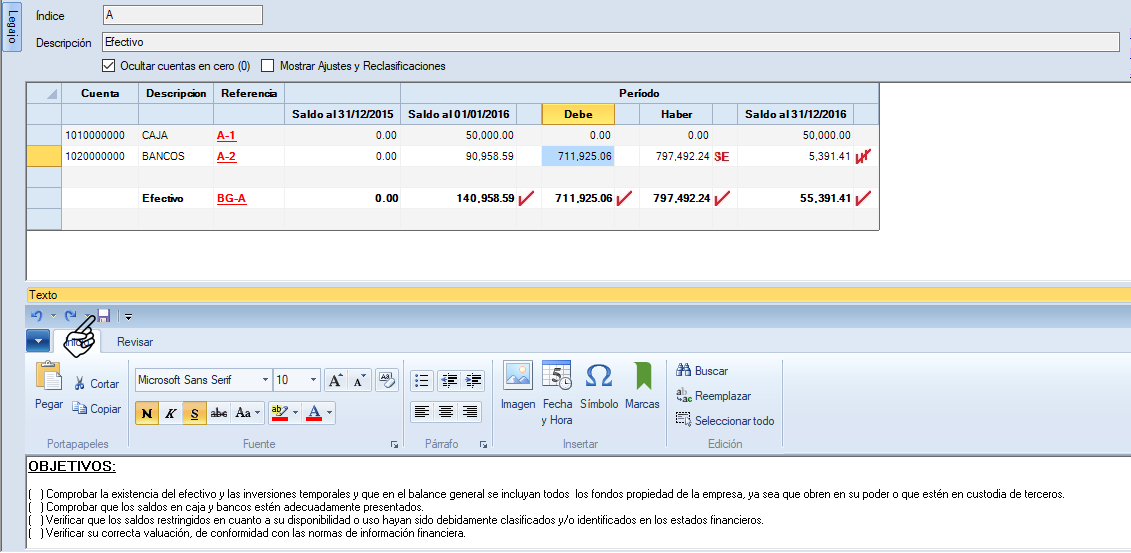Click the Pegar clipboard icon

49,378
